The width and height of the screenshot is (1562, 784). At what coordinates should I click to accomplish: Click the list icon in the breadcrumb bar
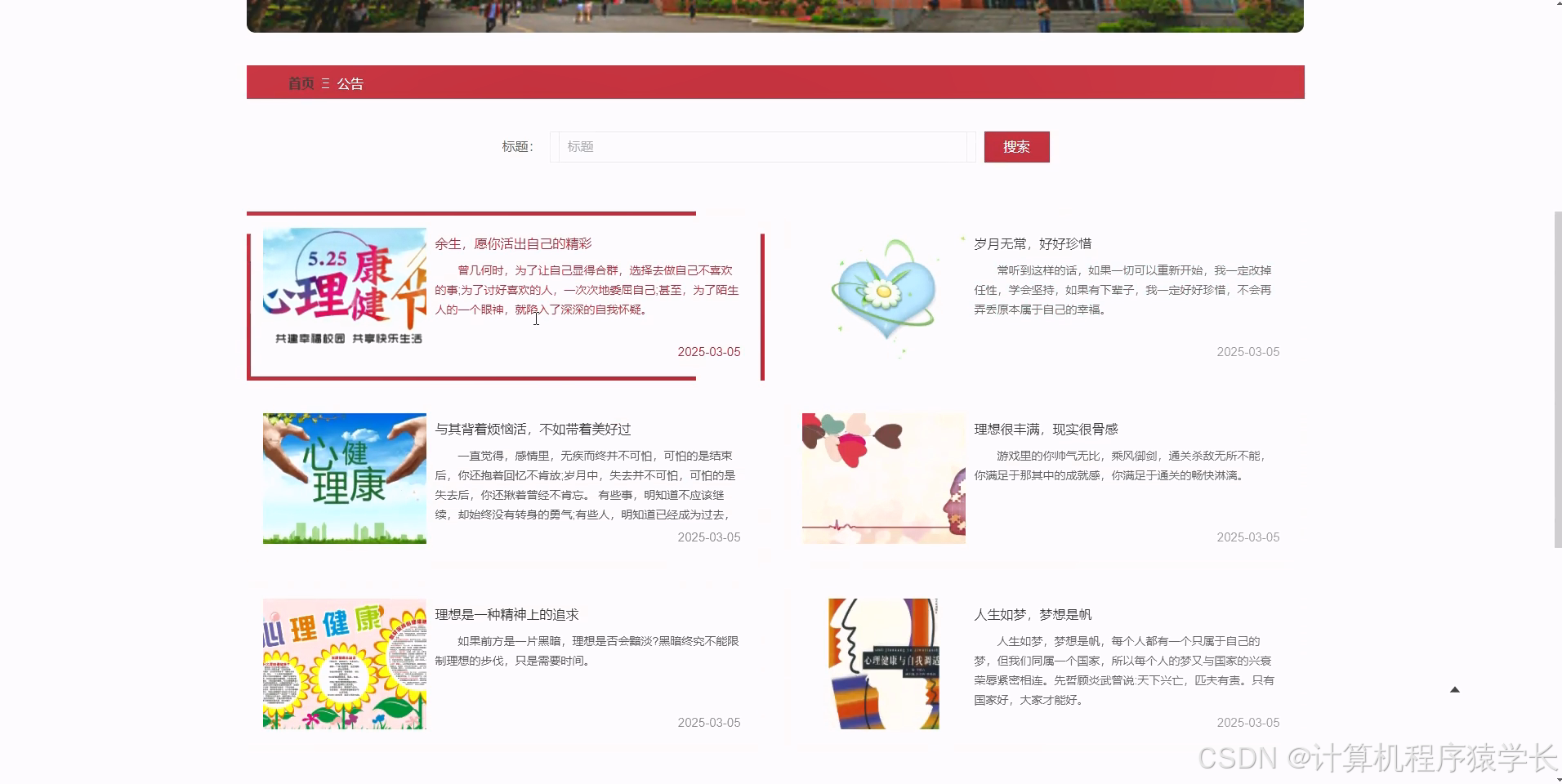coord(326,82)
